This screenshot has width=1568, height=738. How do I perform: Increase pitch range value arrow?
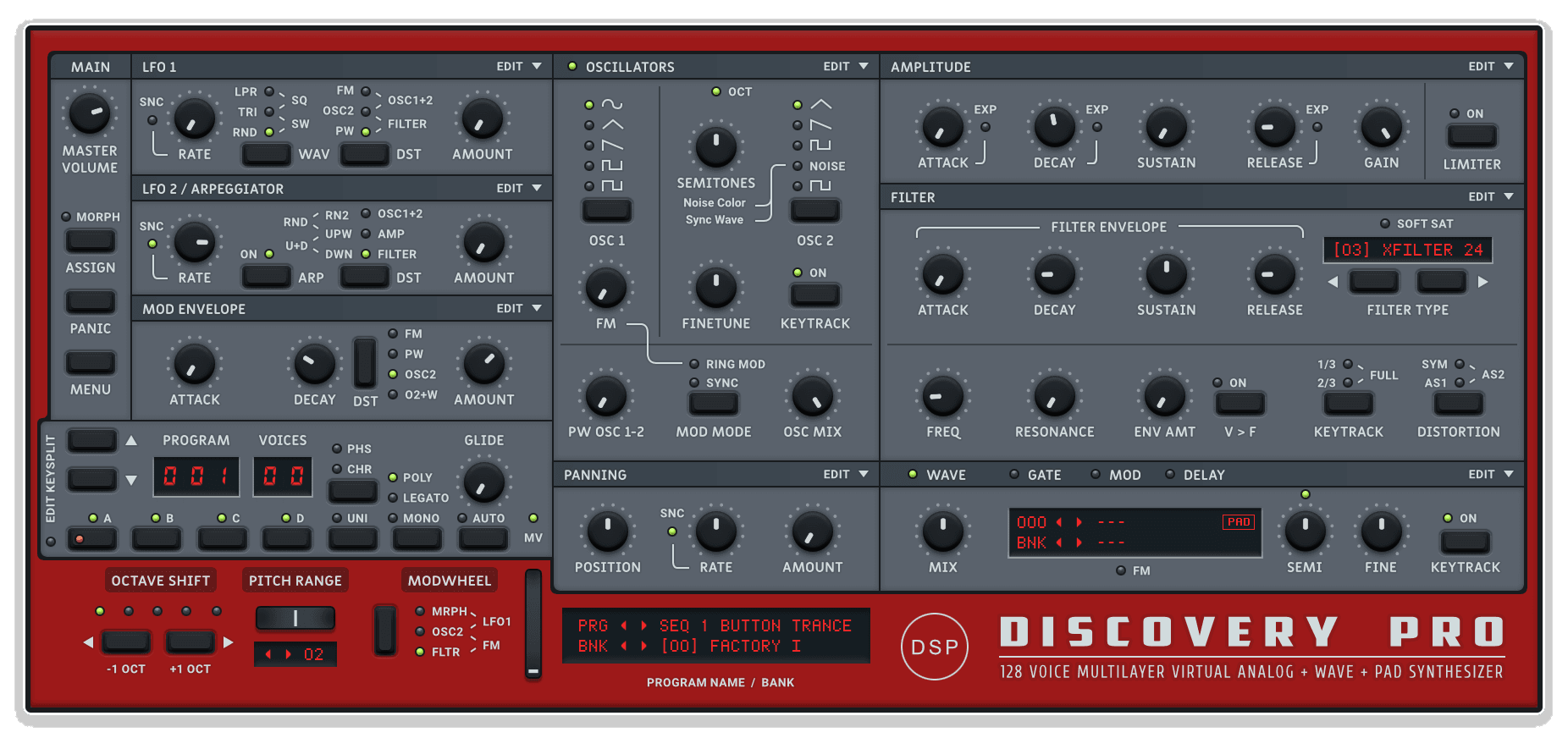coord(288,654)
